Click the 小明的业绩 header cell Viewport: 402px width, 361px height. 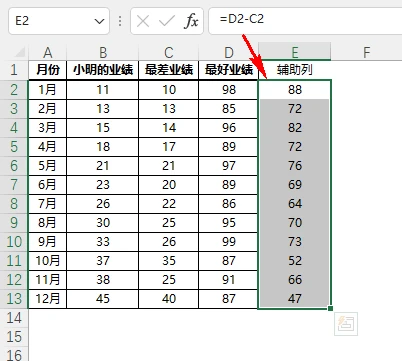coord(103,70)
